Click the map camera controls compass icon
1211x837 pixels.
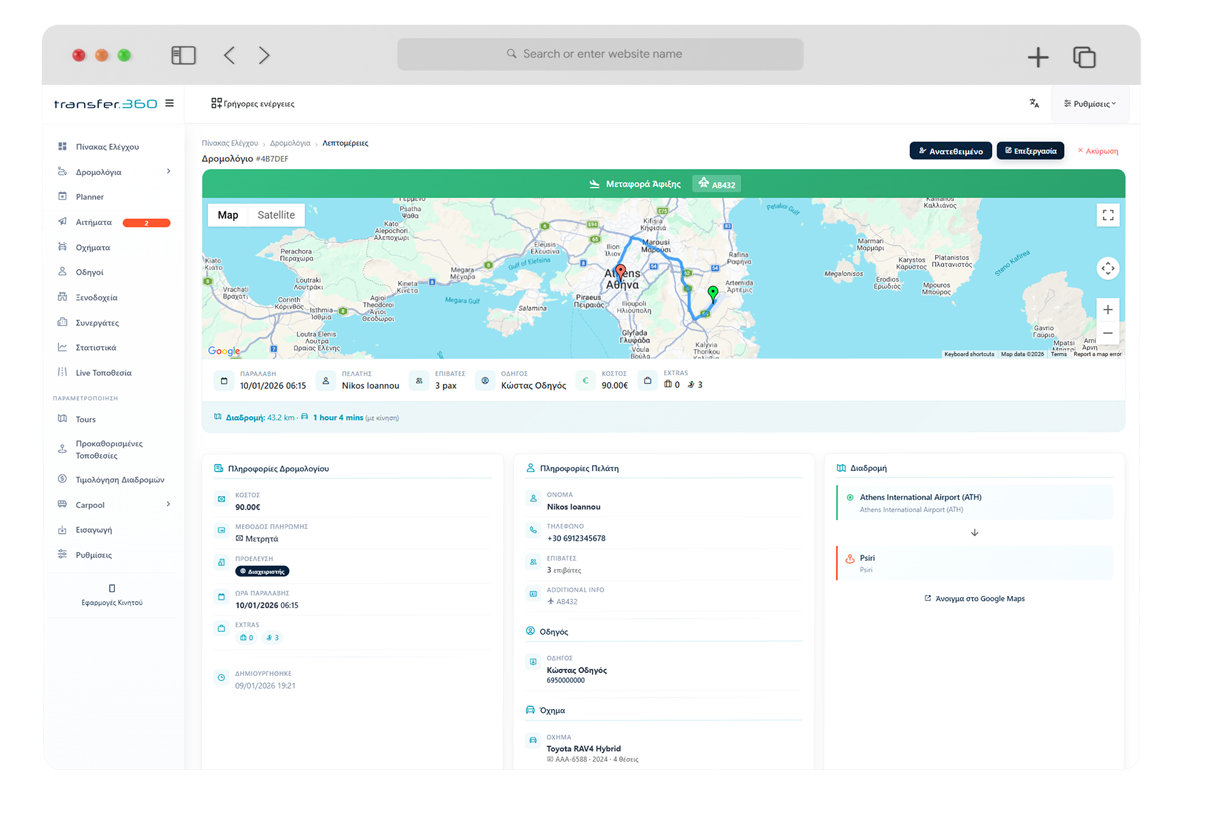[x=1107, y=268]
